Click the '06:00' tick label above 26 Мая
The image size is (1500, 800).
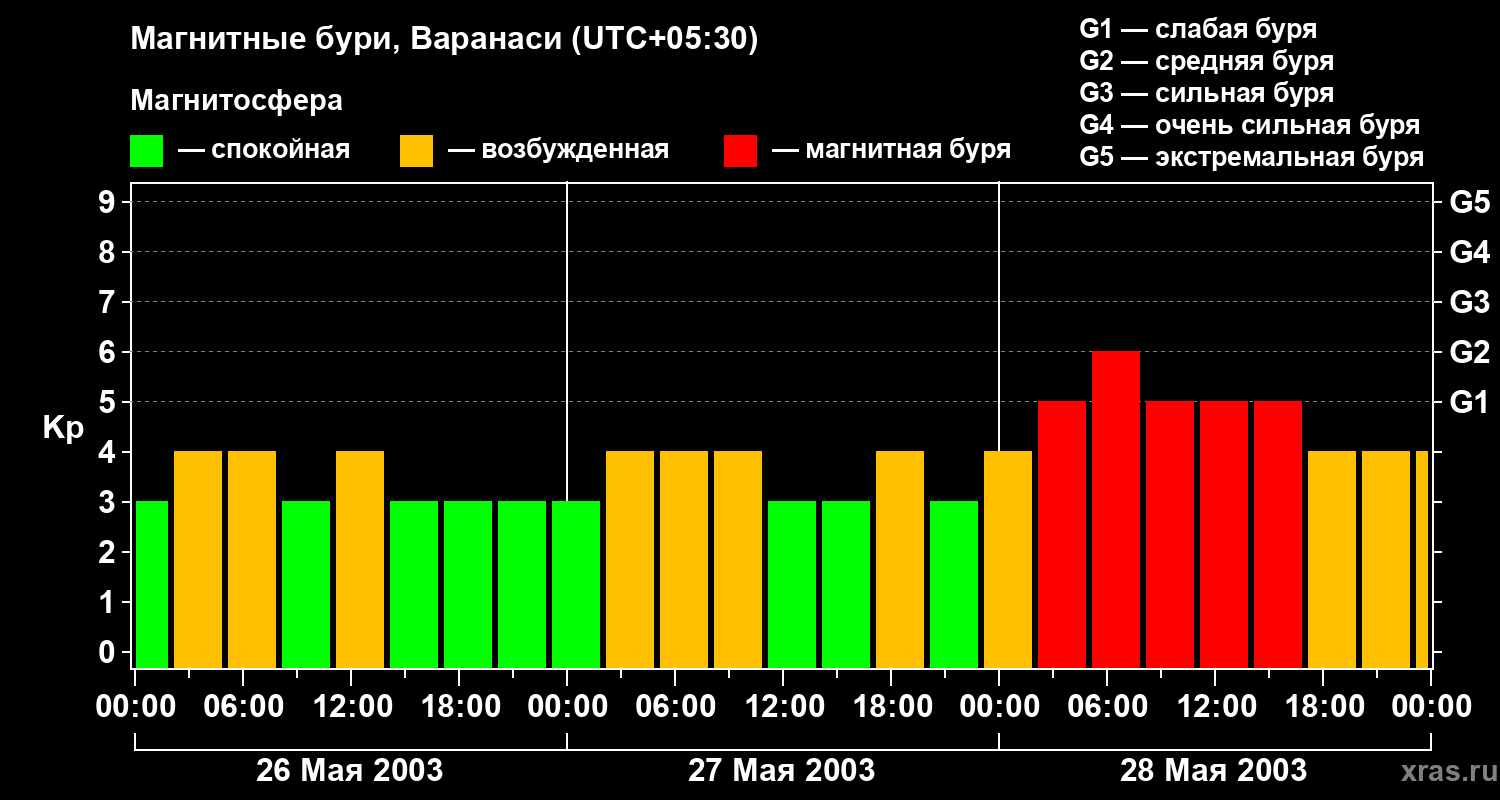pos(243,706)
